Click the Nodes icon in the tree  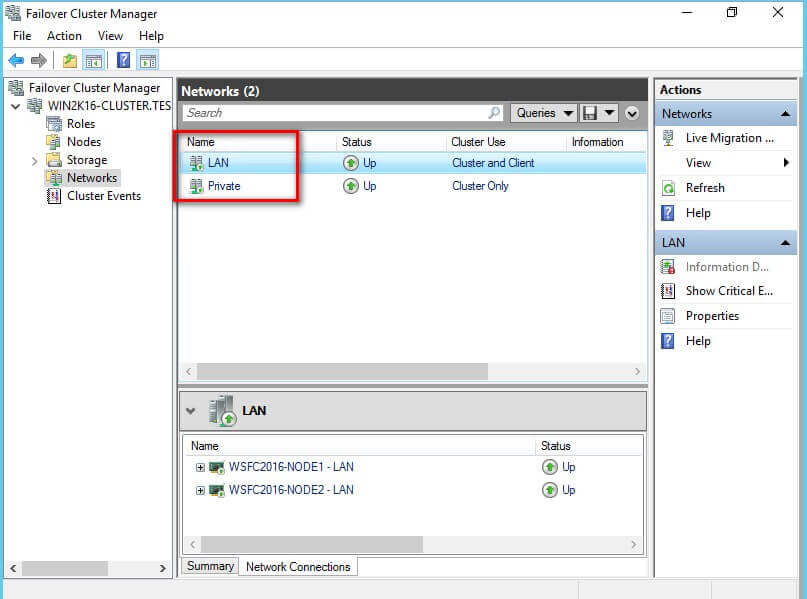tap(54, 142)
